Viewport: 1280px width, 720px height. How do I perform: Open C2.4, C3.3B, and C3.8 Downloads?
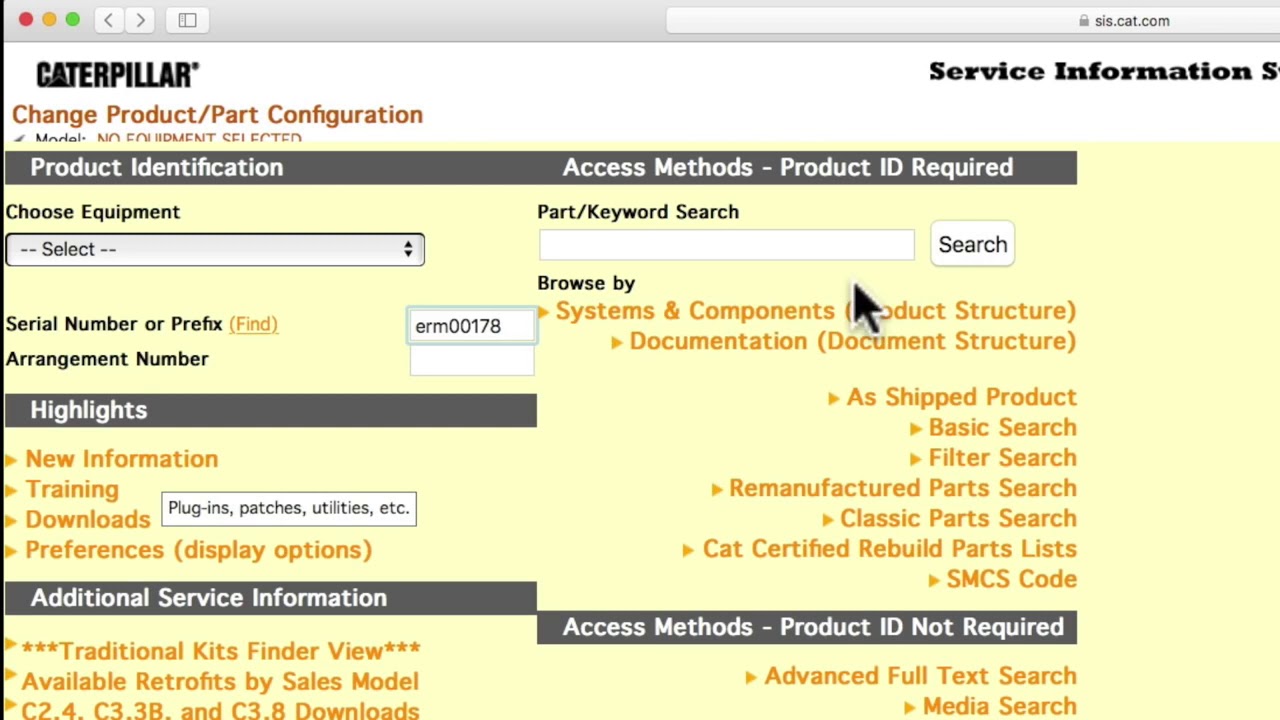[x=220, y=710]
